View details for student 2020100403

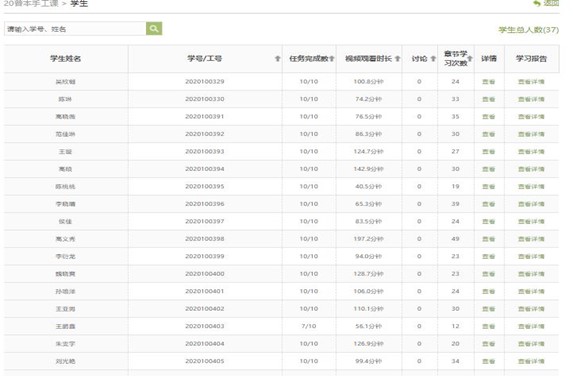(489, 326)
